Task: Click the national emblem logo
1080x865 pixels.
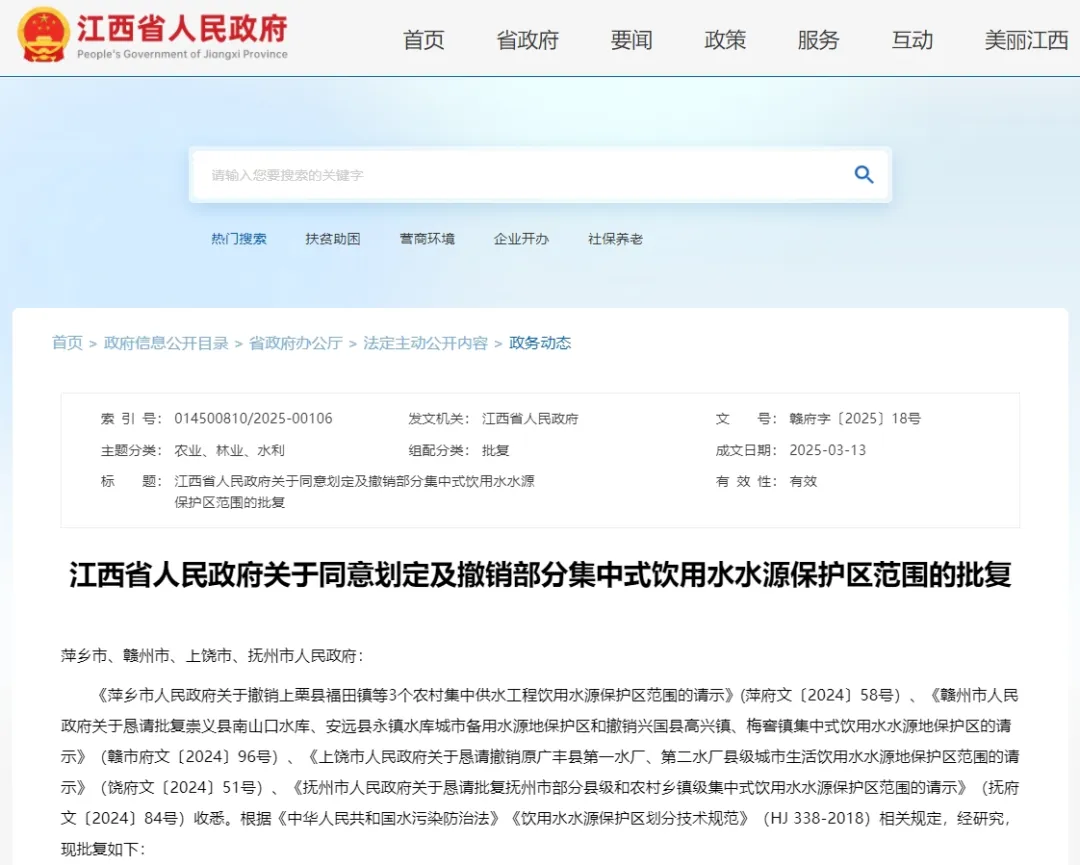Action: pyautogui.click(x=43, y=35)
